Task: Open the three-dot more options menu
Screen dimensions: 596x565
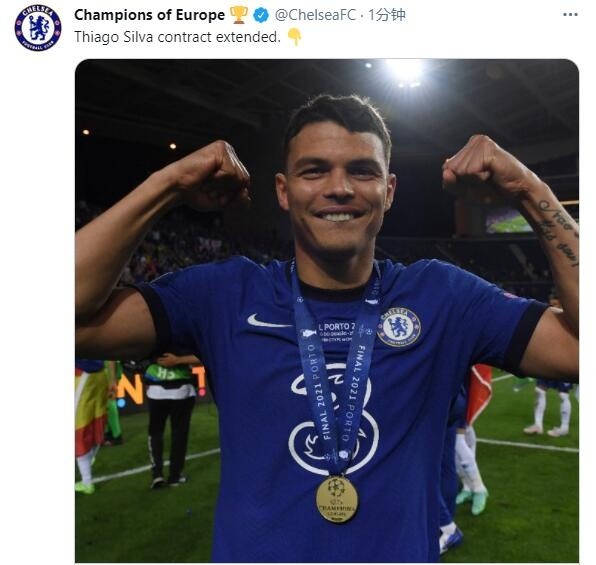Action: click(570, 15)
